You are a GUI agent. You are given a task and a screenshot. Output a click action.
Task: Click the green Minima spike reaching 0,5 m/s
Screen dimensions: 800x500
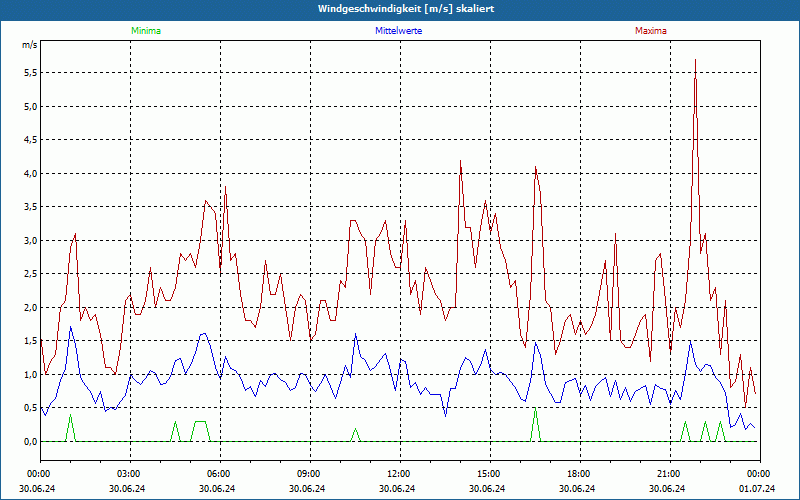tap(535, 424)
